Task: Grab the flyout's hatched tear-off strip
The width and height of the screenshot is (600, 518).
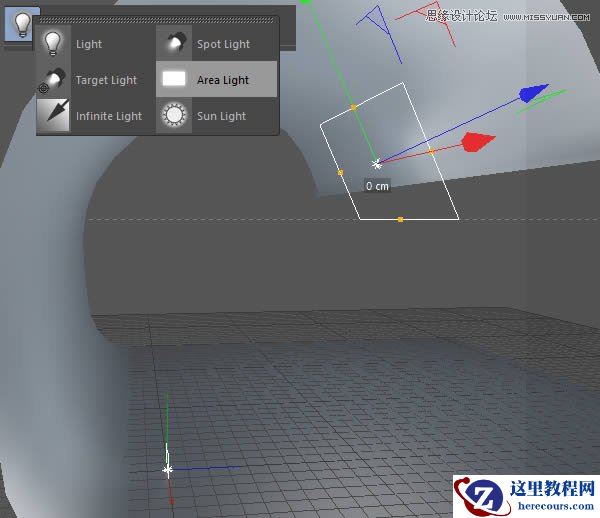Action: point(157,20)
